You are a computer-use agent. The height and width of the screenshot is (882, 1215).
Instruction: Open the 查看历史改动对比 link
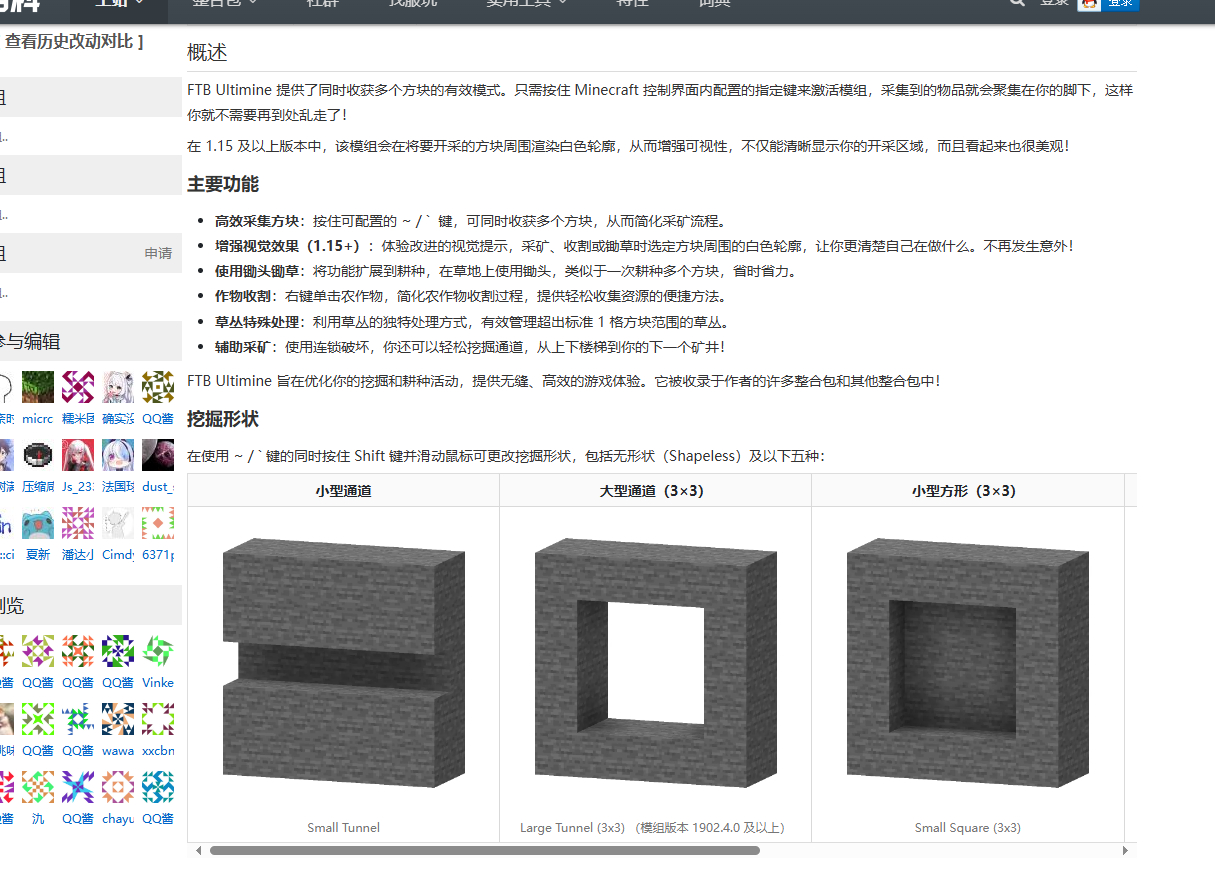69,41
